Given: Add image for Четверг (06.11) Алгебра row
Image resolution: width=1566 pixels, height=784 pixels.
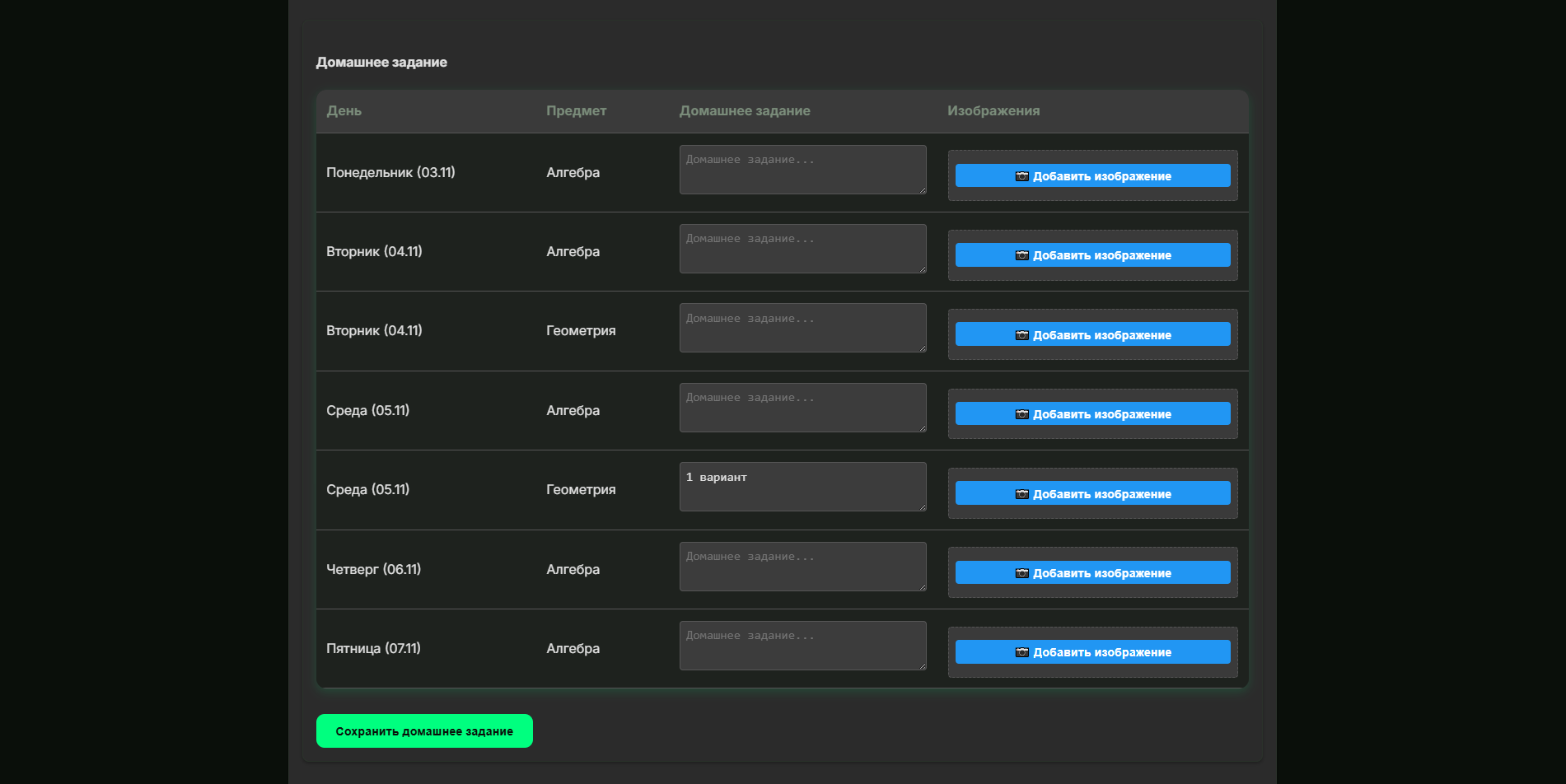Looking at the screenshot, I should (x=1092, y=572).
